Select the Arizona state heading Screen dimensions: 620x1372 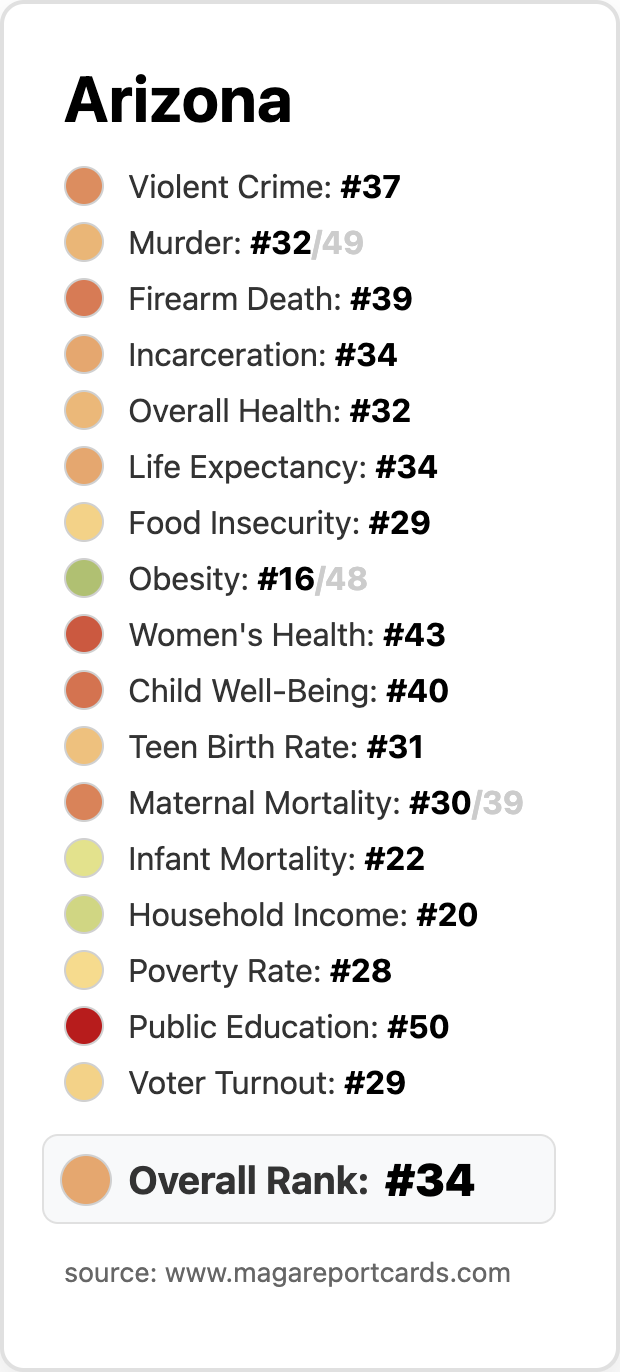pyautogui.click(x=178, y=100)
